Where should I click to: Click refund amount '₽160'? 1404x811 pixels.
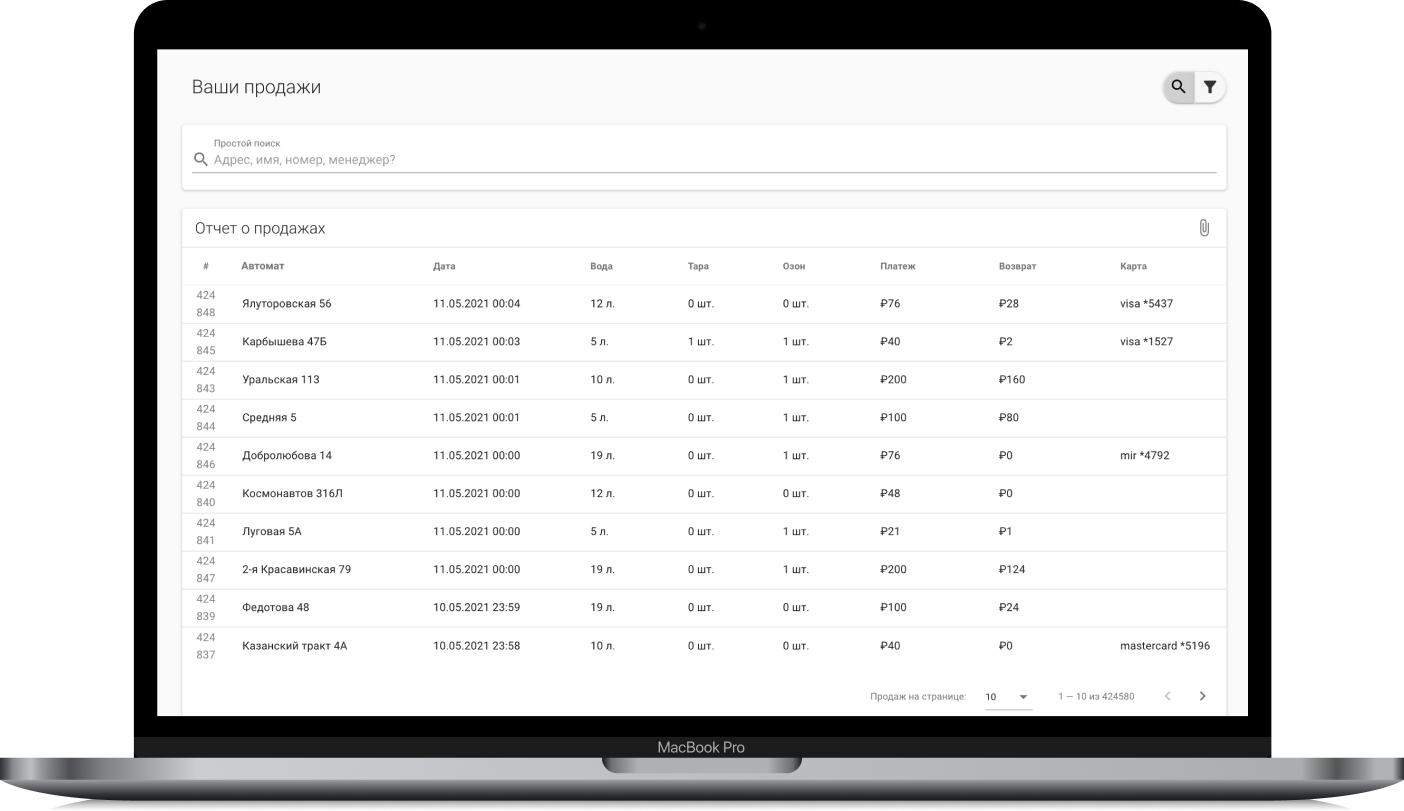tap(1012, 380)
